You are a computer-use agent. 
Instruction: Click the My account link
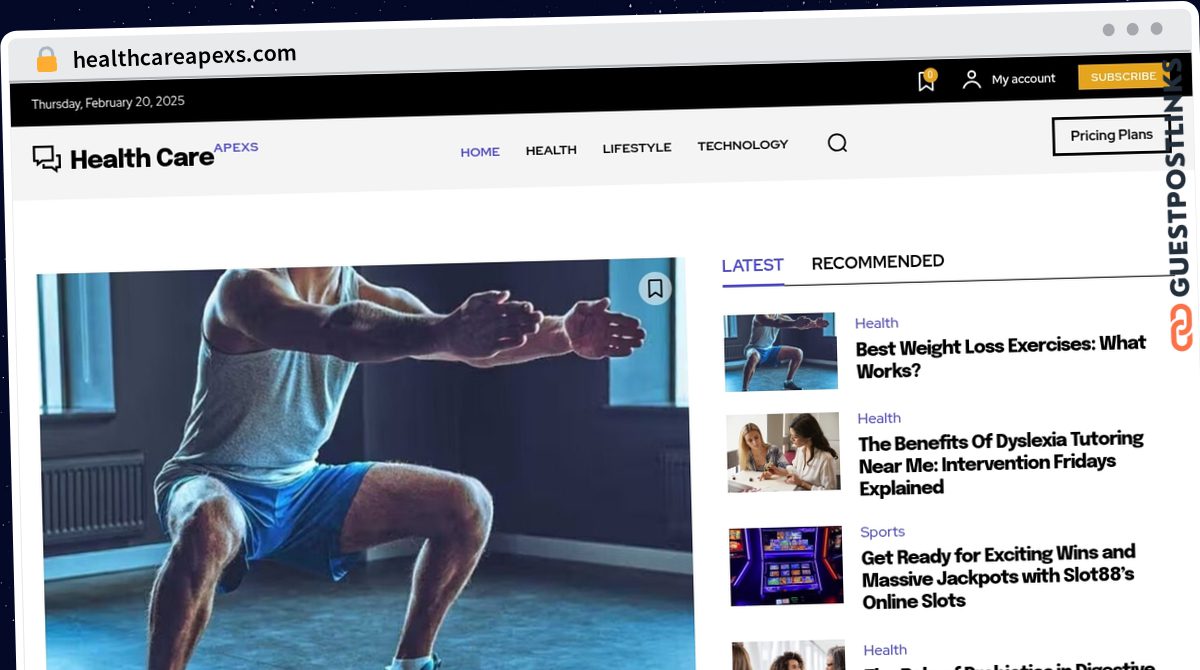coord(1023,79)
